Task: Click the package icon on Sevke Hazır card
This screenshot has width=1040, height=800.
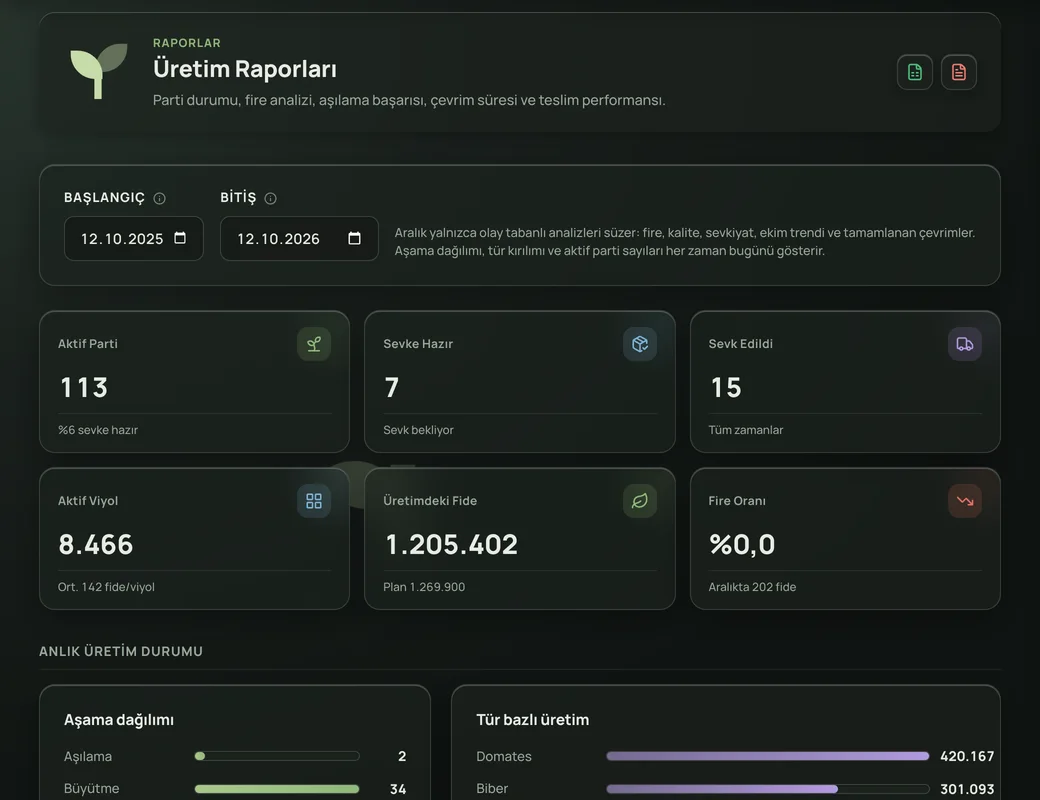Action: [639, 344]
